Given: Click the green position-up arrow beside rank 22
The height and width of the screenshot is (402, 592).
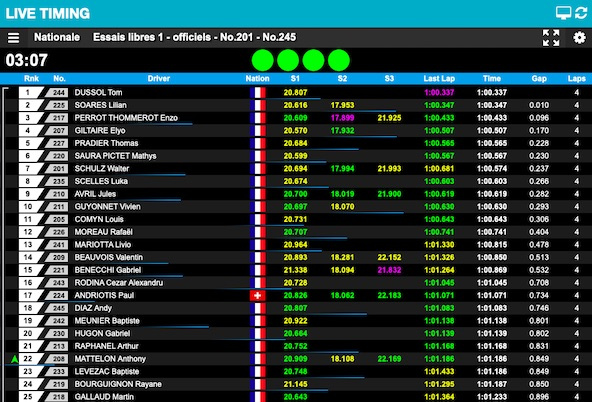Looking at the screenshot, I should click(15, 359).
